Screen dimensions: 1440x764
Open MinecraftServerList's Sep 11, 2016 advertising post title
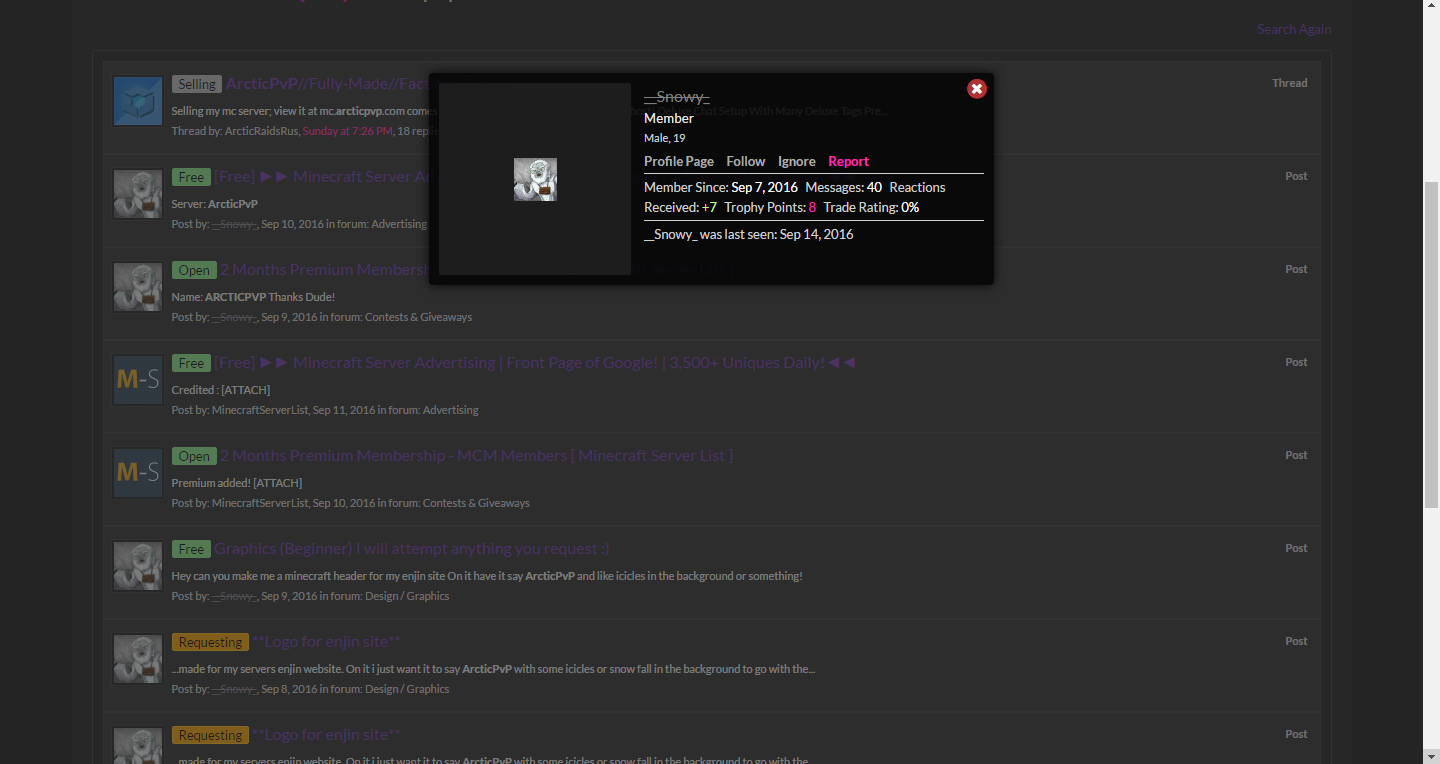pyautogui.click(x=535, y=363)
